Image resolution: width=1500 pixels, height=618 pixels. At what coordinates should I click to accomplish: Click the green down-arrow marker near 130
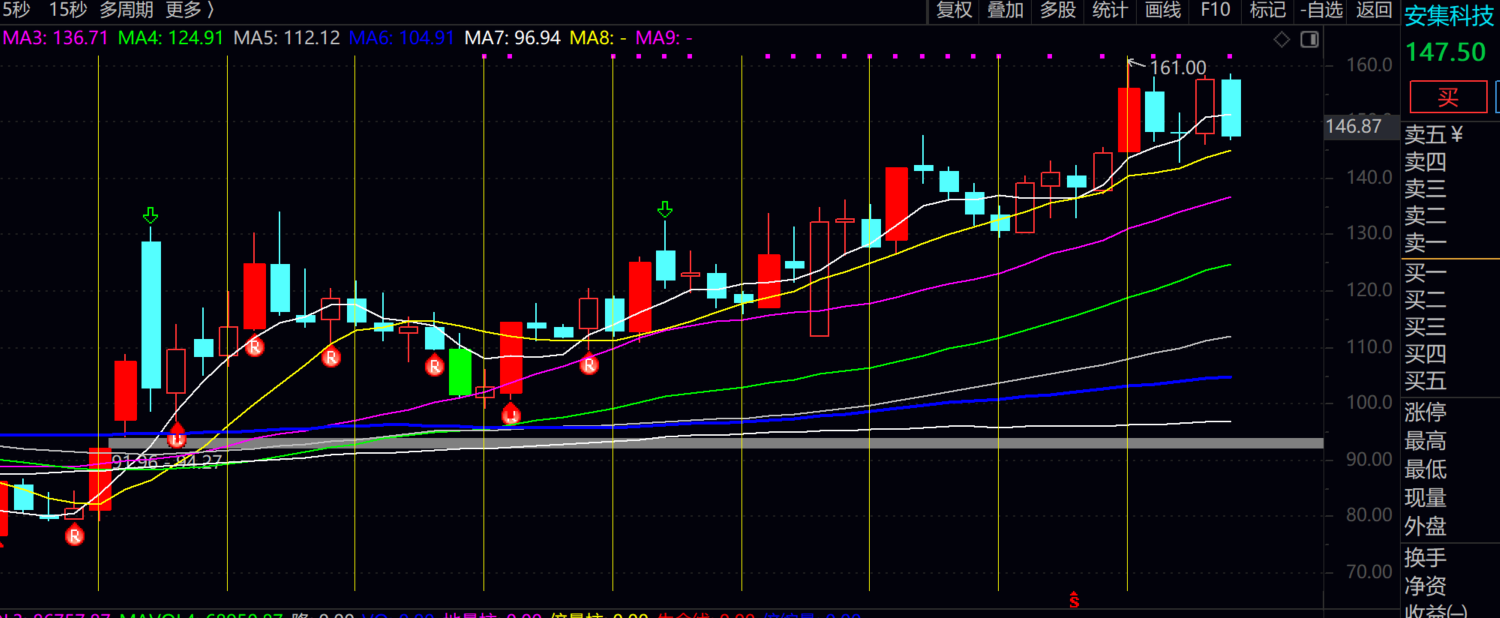[x=151, y=215]
